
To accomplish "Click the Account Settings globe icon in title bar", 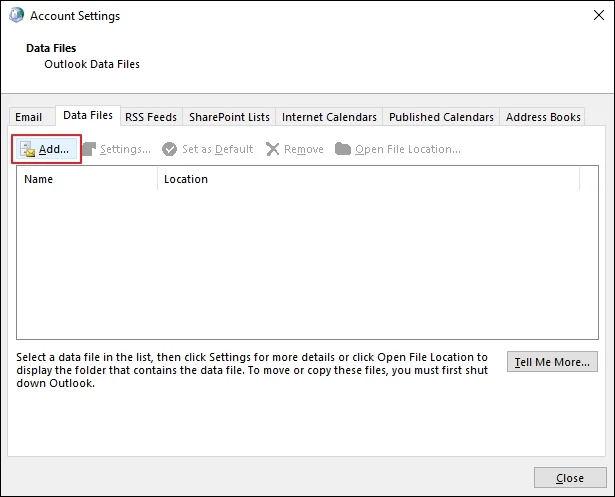I will (16, 15).
